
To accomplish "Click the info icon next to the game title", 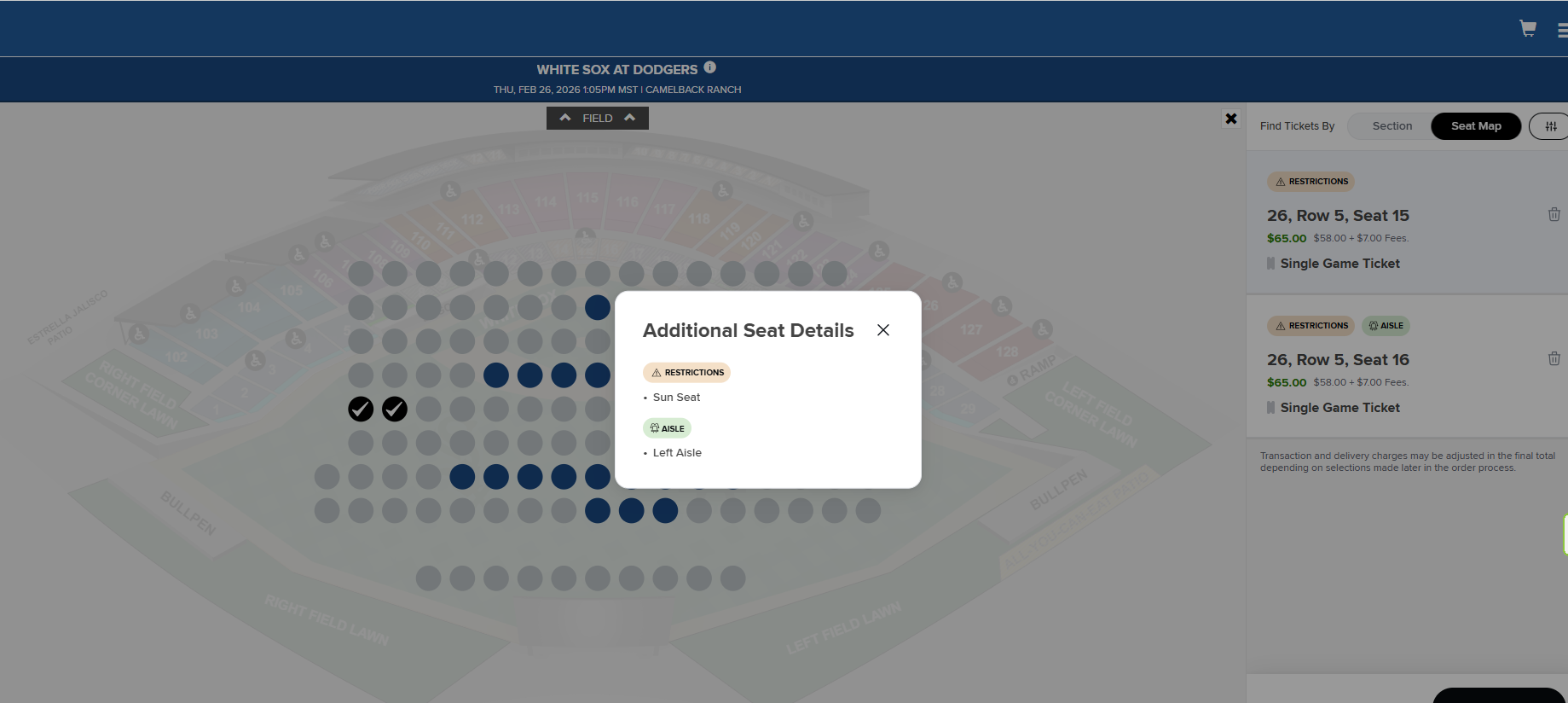I will click(709, 67).
